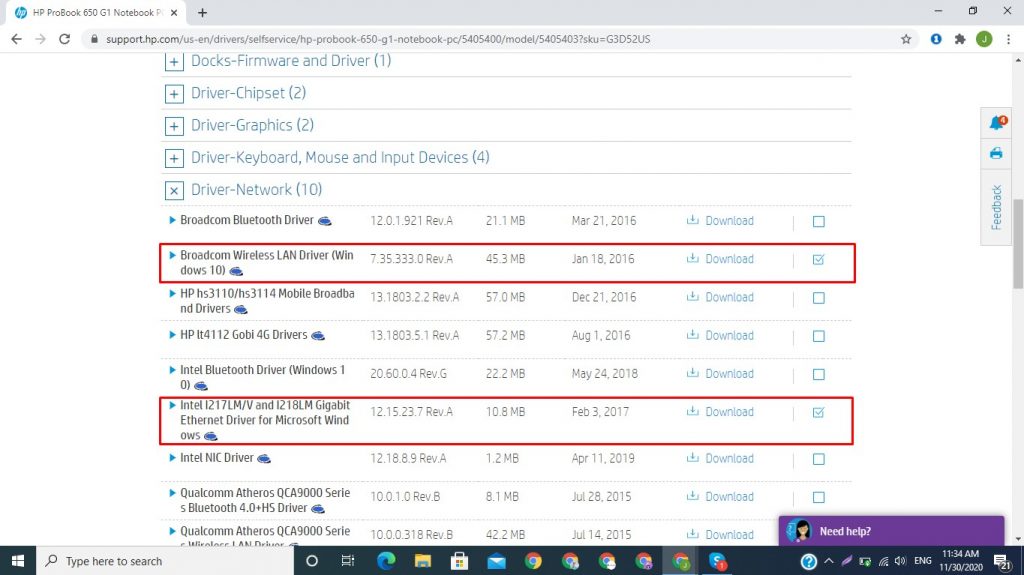Bookmark this page with the star icon
1024x575 pixels.
click(x=906, y=39)
